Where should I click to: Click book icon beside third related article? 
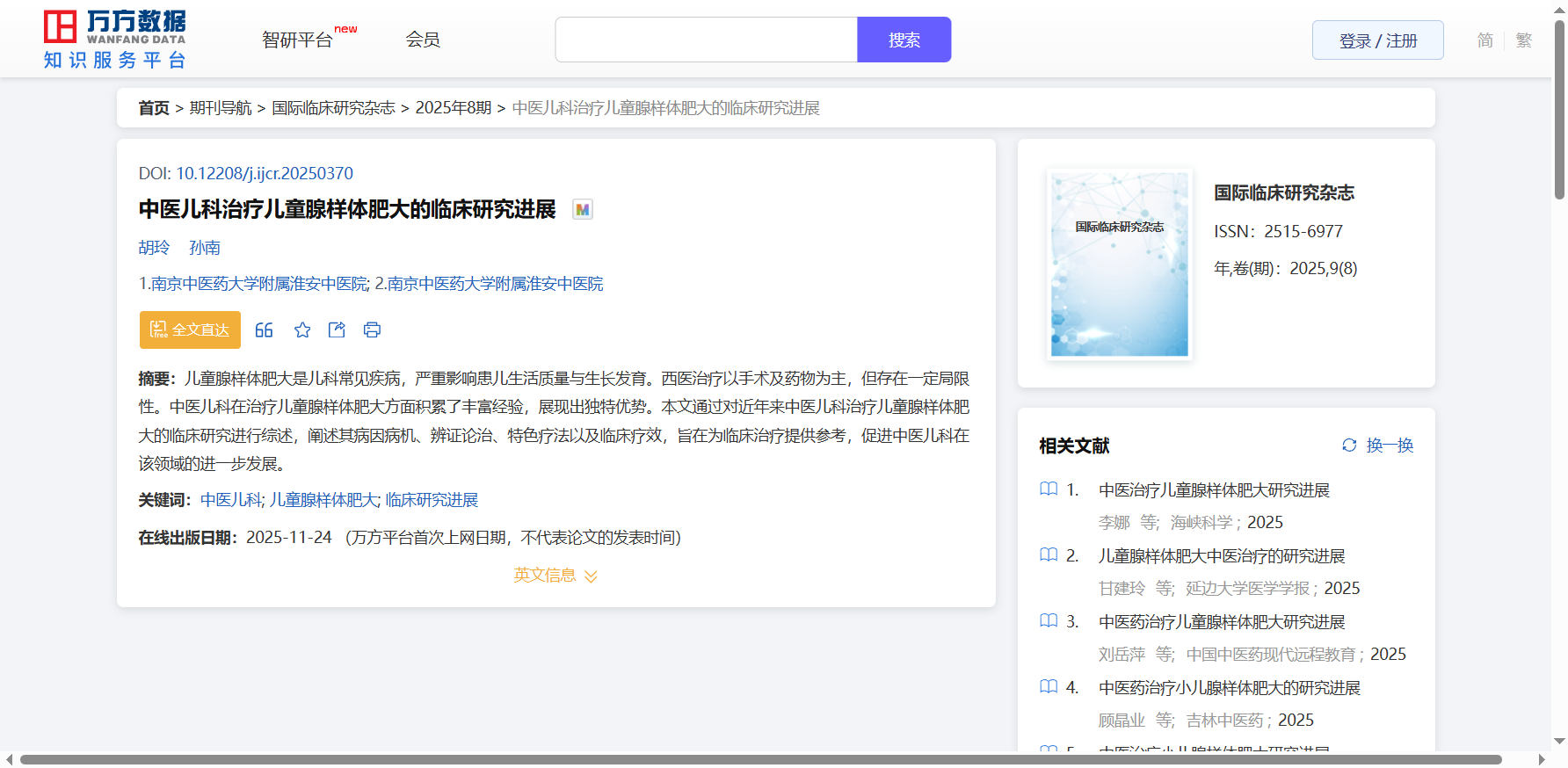(x=1048, y=621)
